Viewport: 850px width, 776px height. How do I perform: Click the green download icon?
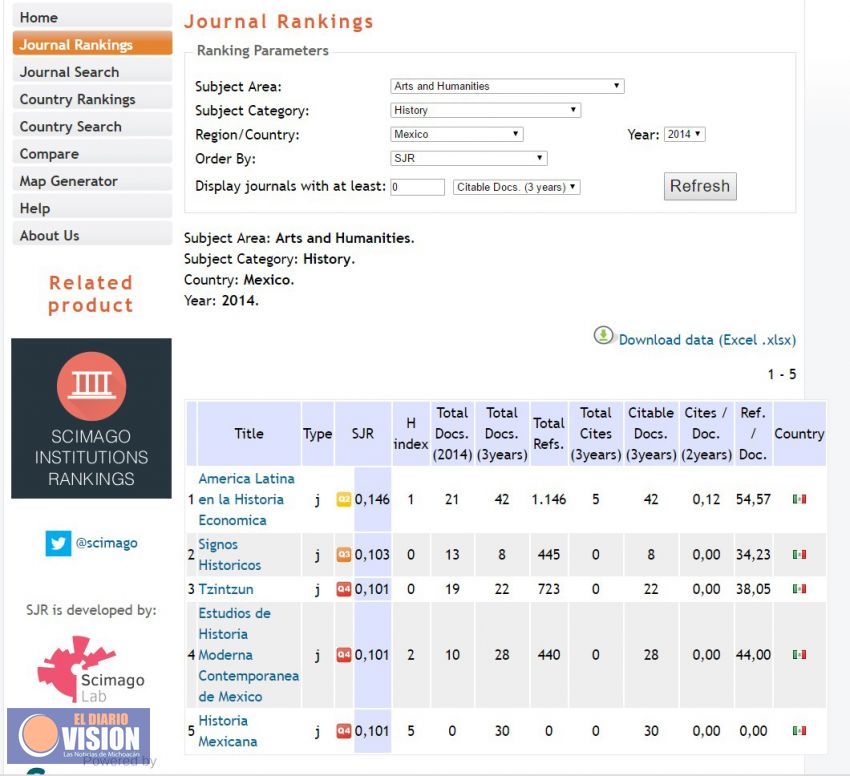[603, 336]
